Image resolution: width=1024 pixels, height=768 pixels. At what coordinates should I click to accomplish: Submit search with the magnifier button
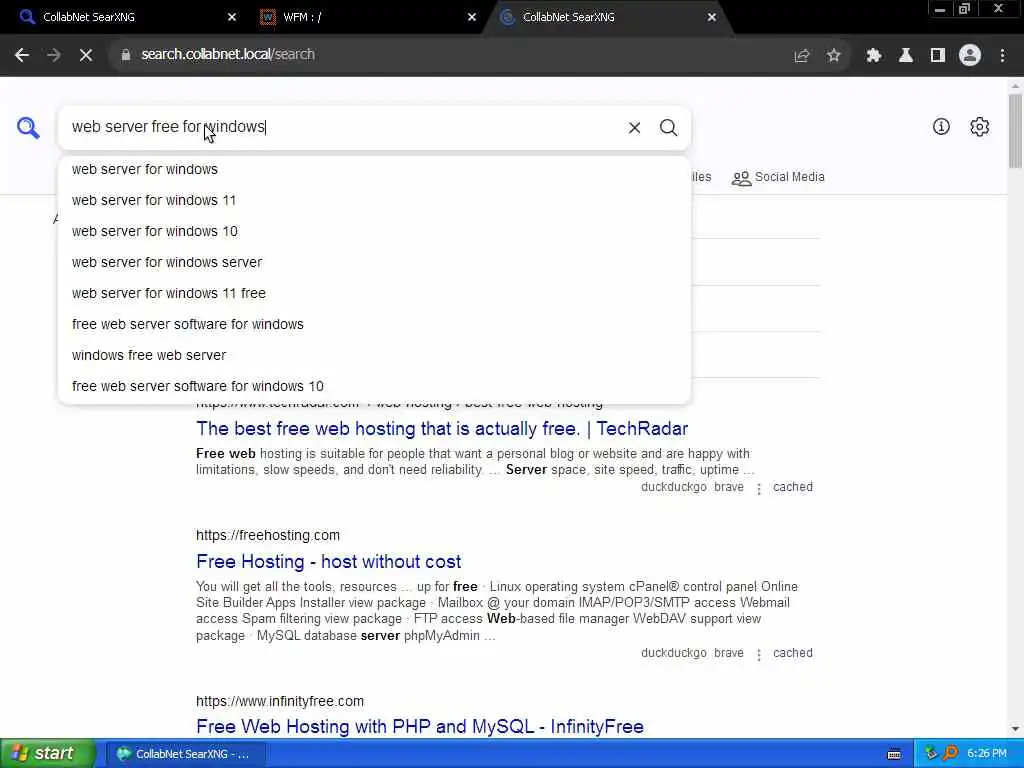[668, 127]
